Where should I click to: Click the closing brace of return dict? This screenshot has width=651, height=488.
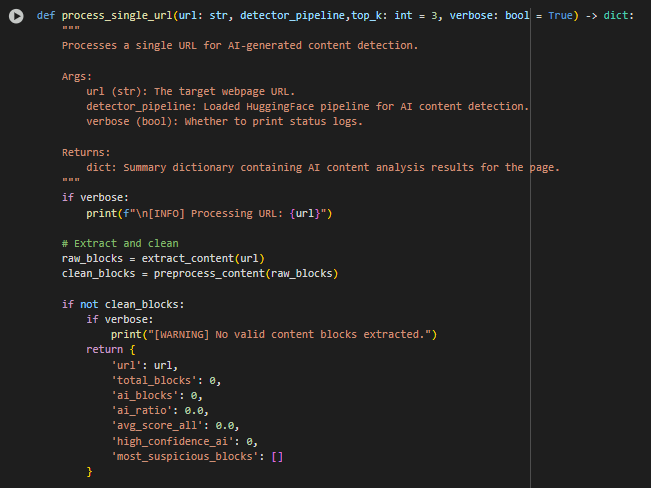(x=89, y=472)
